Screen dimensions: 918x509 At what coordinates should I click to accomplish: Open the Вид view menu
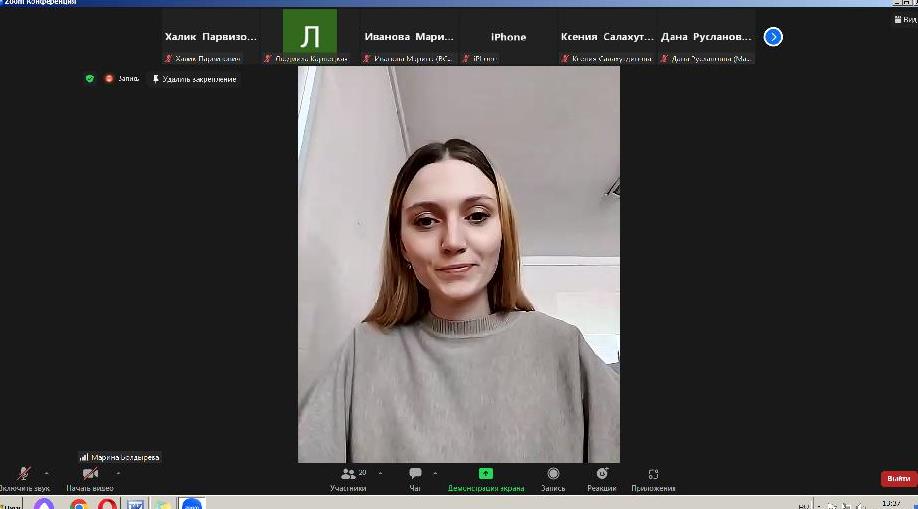903,19
